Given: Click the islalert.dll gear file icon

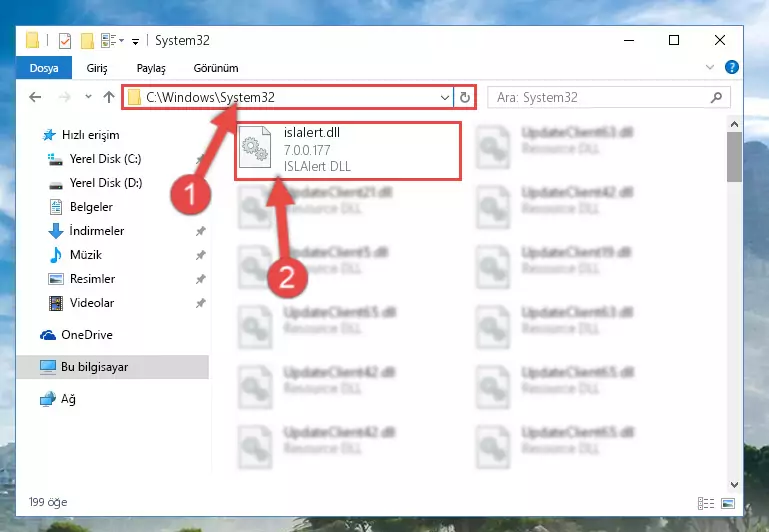Looking at the screenshot, I should pyautogui.click(x=255, y=147).
